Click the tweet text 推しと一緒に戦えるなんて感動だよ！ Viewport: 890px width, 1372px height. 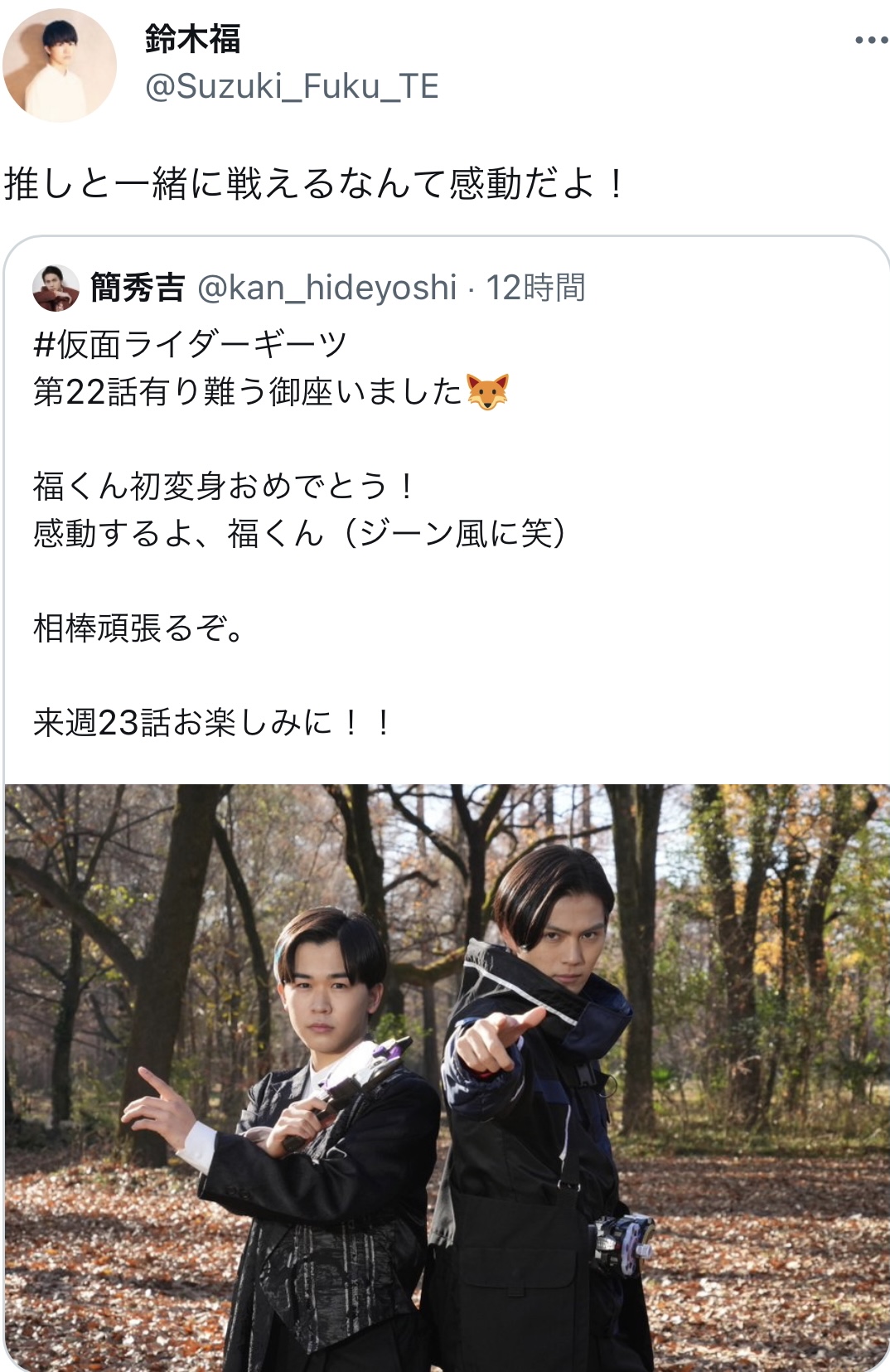(315, 183)
